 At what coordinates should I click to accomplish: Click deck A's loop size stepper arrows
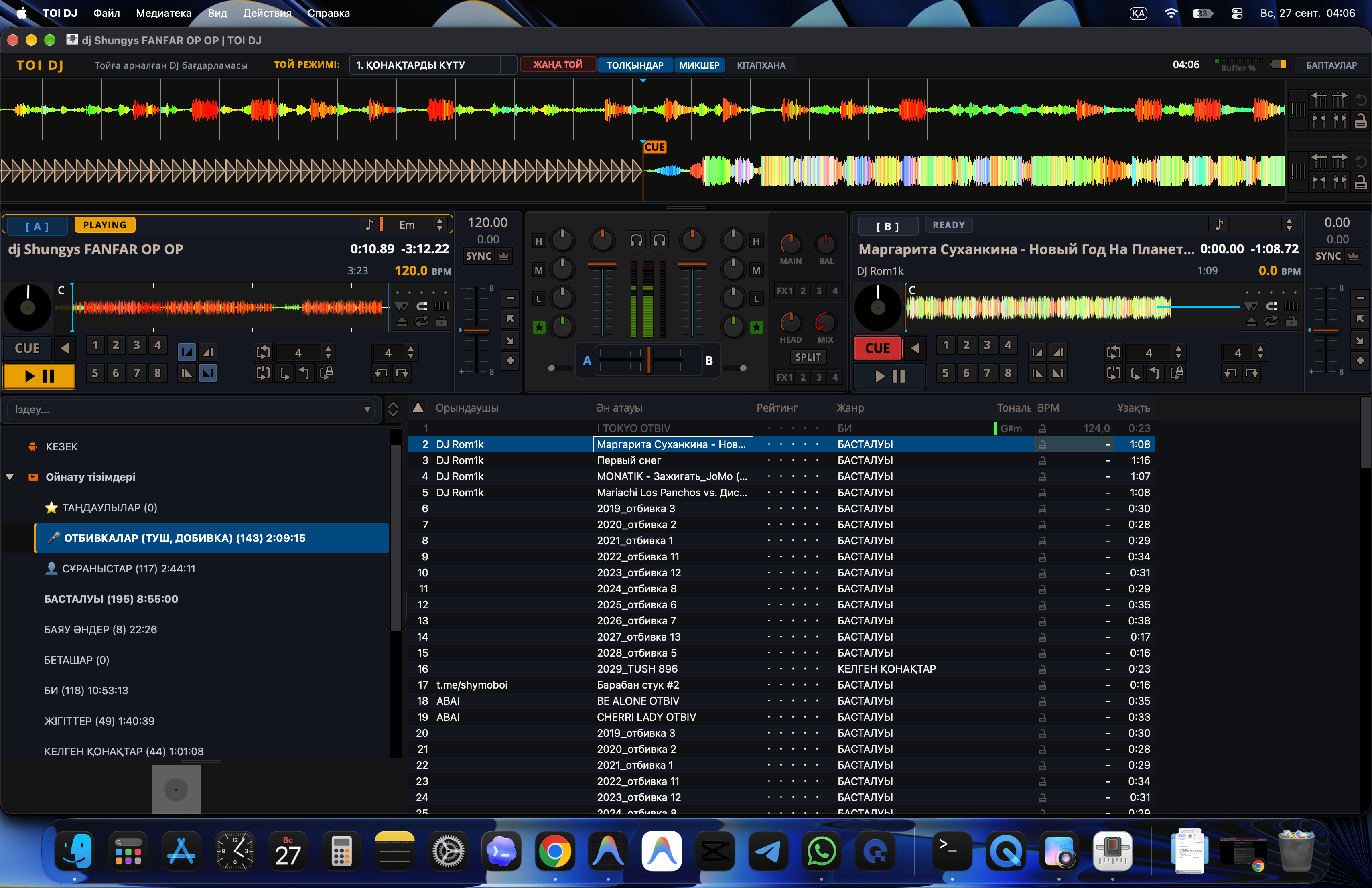pyautogui.click(x=328, y=352)
